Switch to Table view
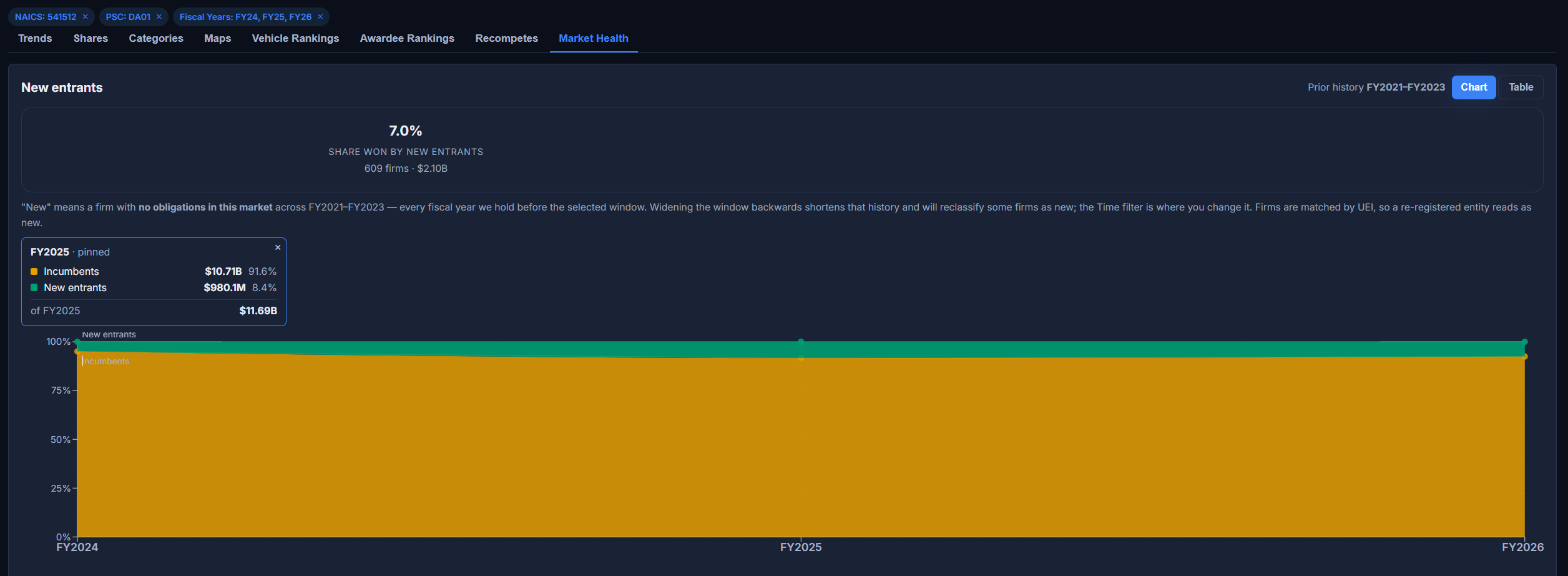 coord(1521,87)
